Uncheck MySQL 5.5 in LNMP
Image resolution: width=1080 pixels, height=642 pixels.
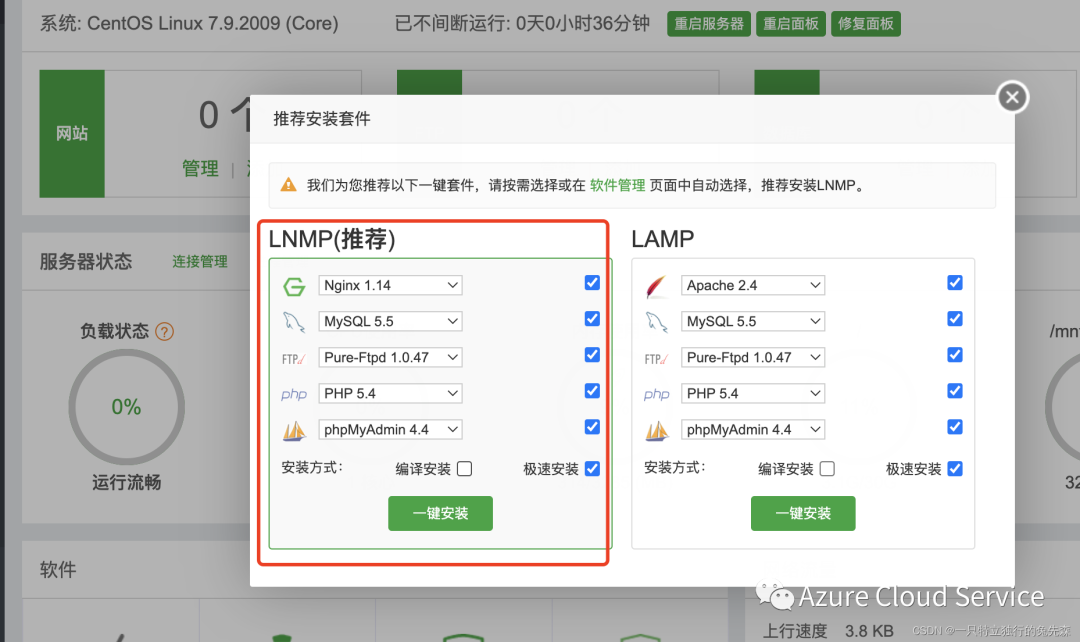coord(592,319)
